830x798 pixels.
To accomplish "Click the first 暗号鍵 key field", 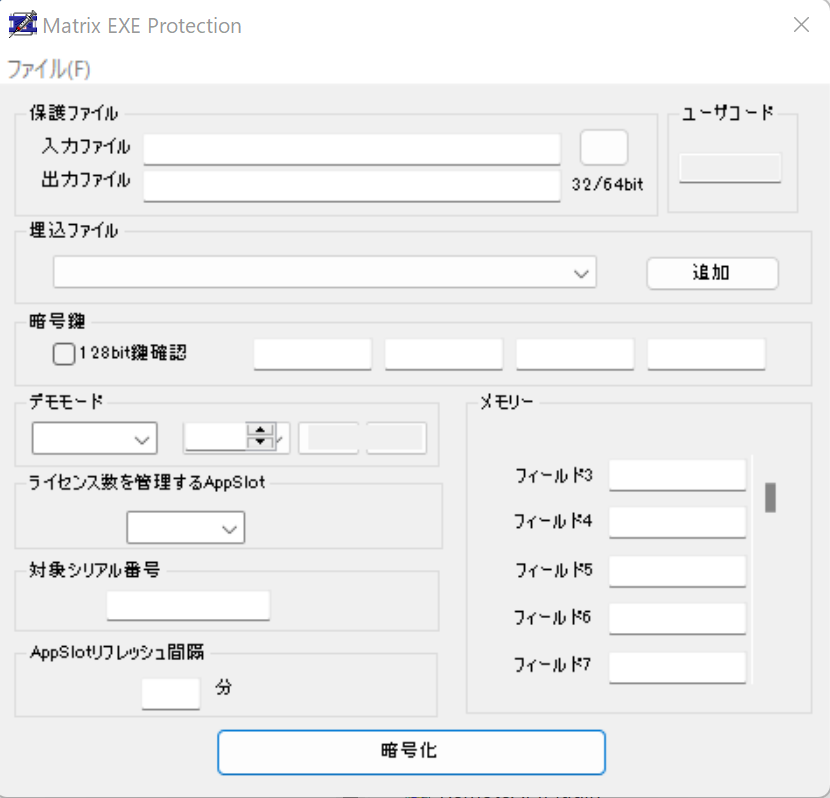I will tap(312, 354).
